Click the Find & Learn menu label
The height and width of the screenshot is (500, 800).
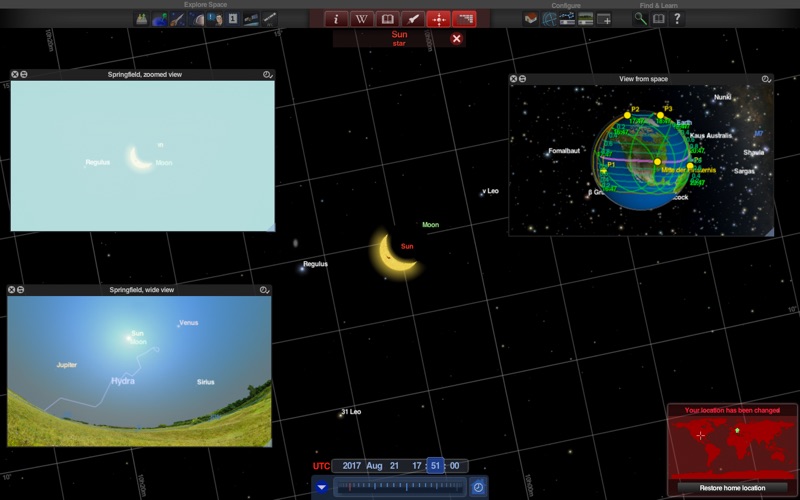pyautogui.click(x=659, y=5)
